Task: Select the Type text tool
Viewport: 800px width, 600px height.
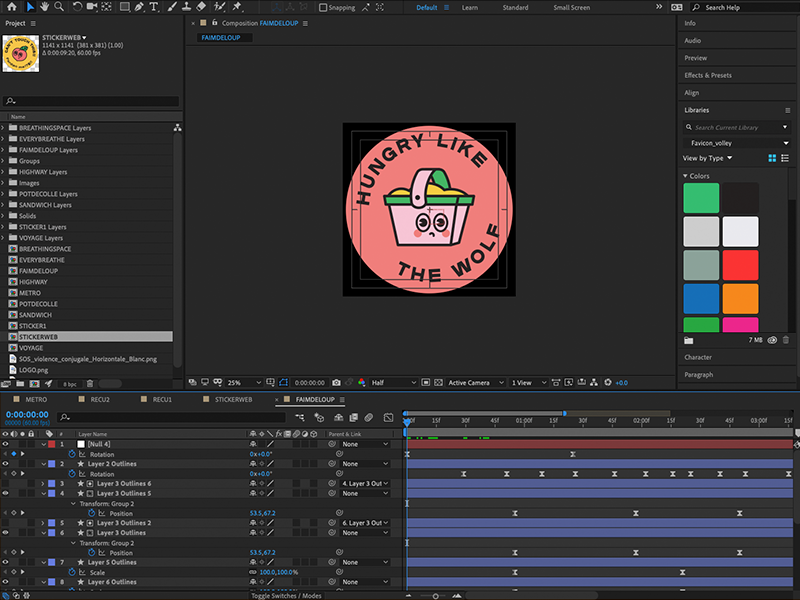Action: (x=154, y=7)
